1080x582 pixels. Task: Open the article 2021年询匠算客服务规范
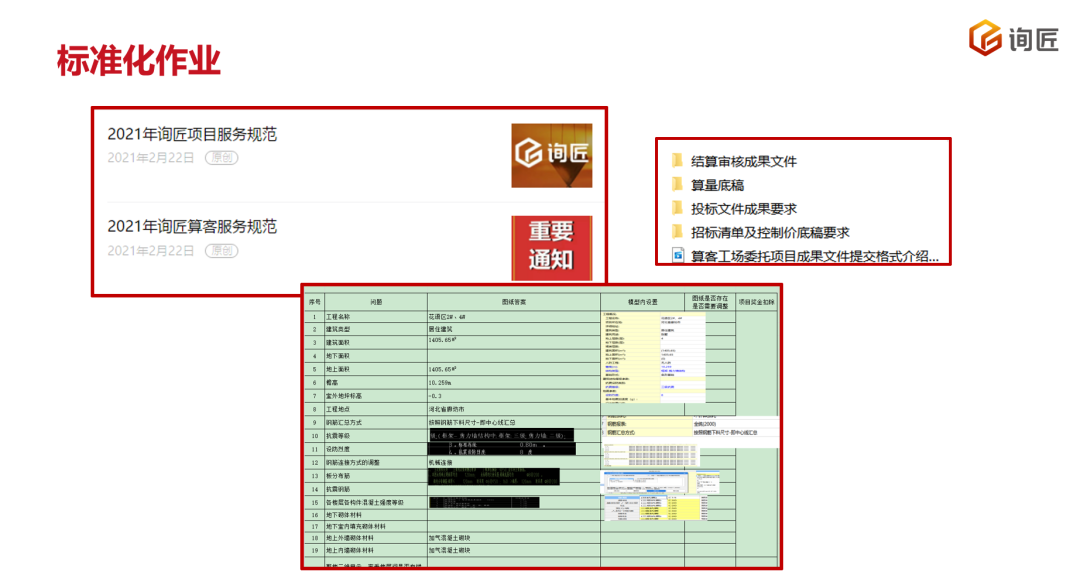(x=192, y=227)
